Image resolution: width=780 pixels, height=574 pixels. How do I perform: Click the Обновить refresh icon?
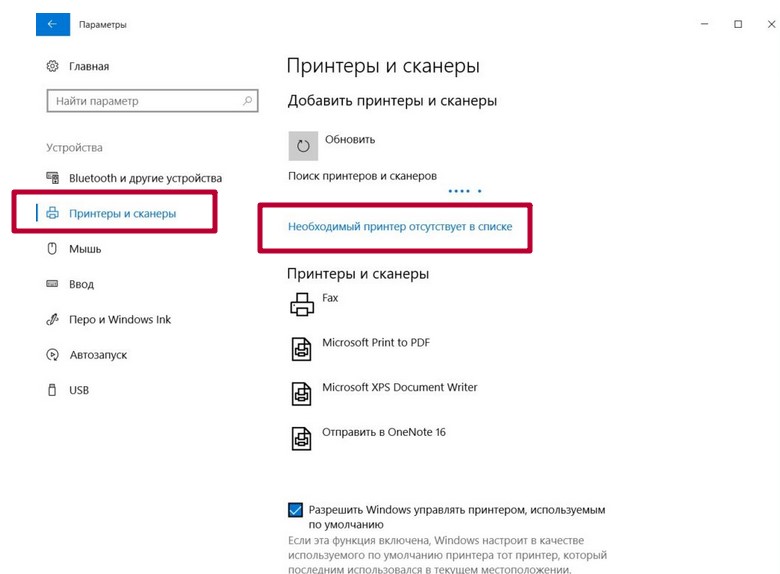click(303, 146)
